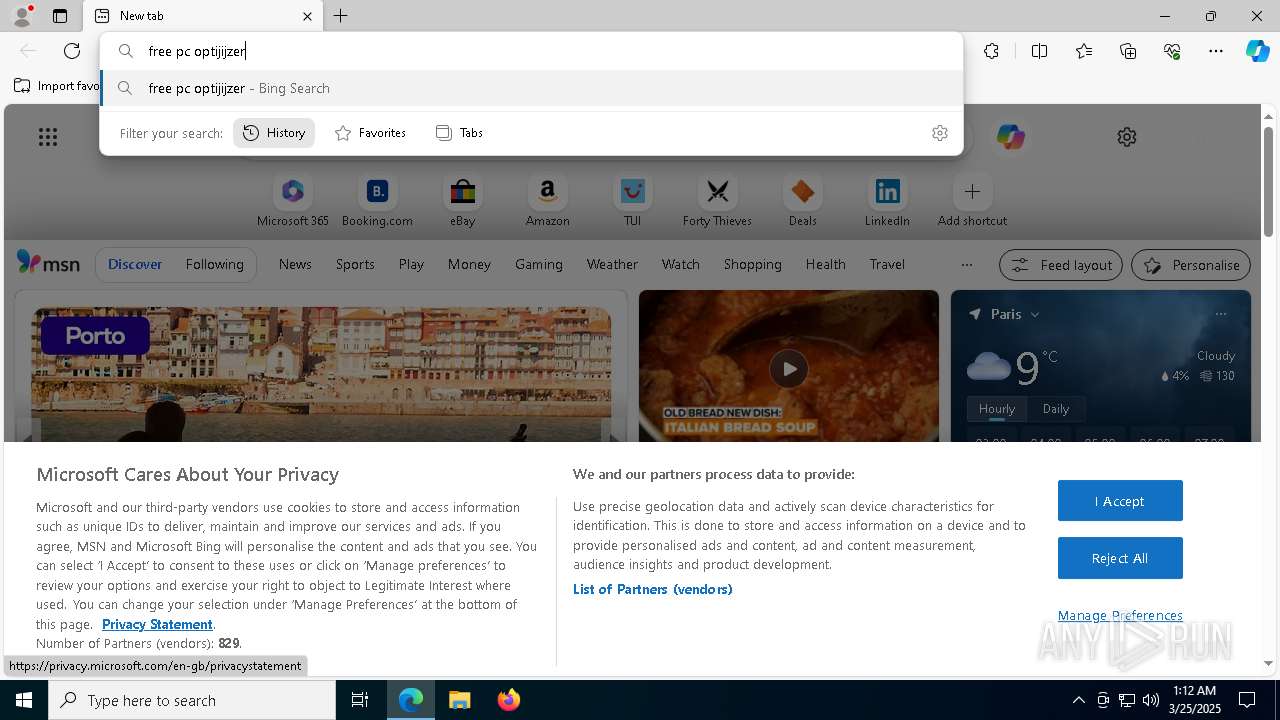Screen dimensions: 1280x720
Task: Click the Personalise button
Action: [x=1191, y=265]
